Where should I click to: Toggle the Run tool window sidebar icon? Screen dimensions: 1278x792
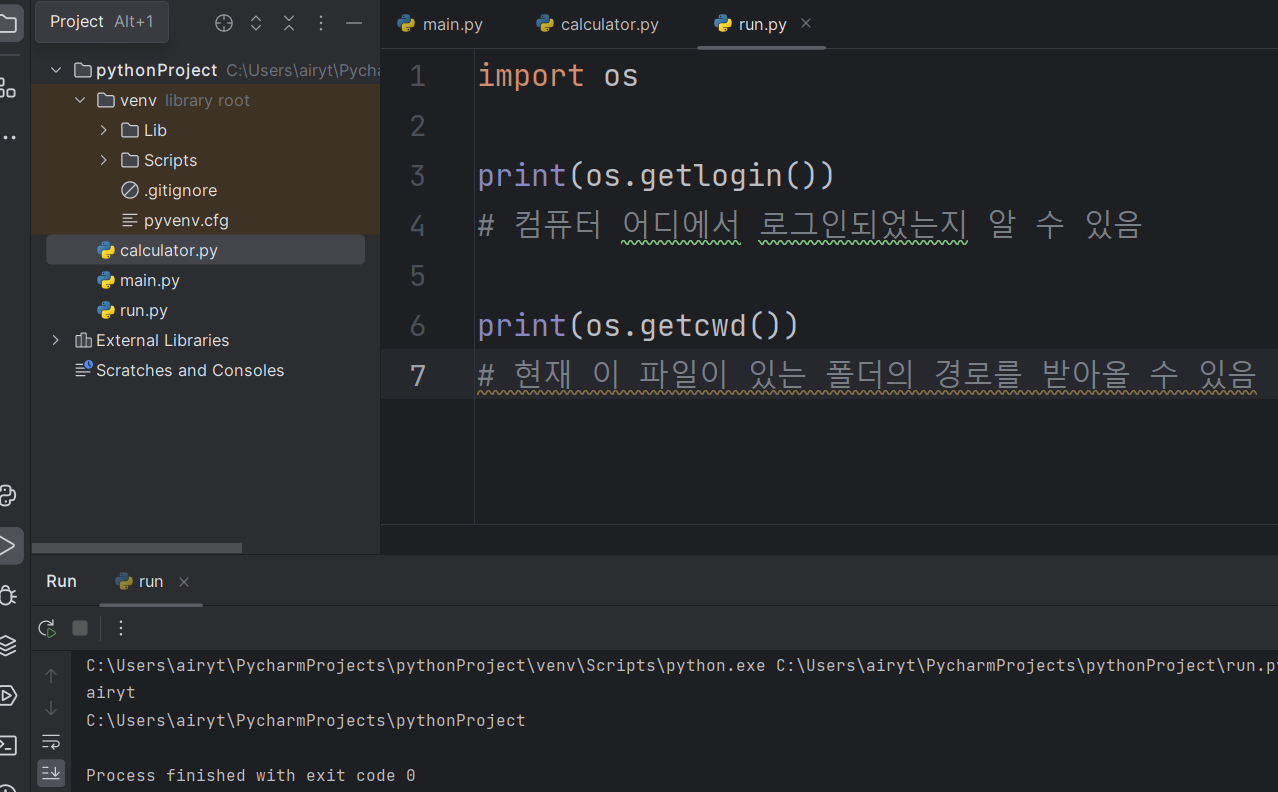(8, 546)
